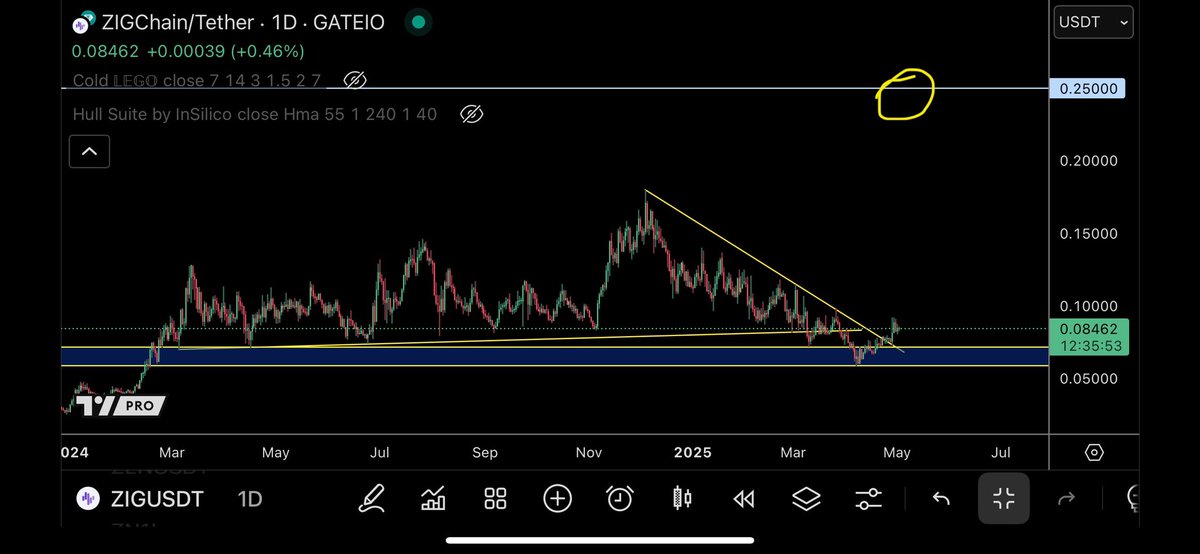Toggle visibility of Hull Suite indicator
1200x554 pixels.
pos(472,114)
